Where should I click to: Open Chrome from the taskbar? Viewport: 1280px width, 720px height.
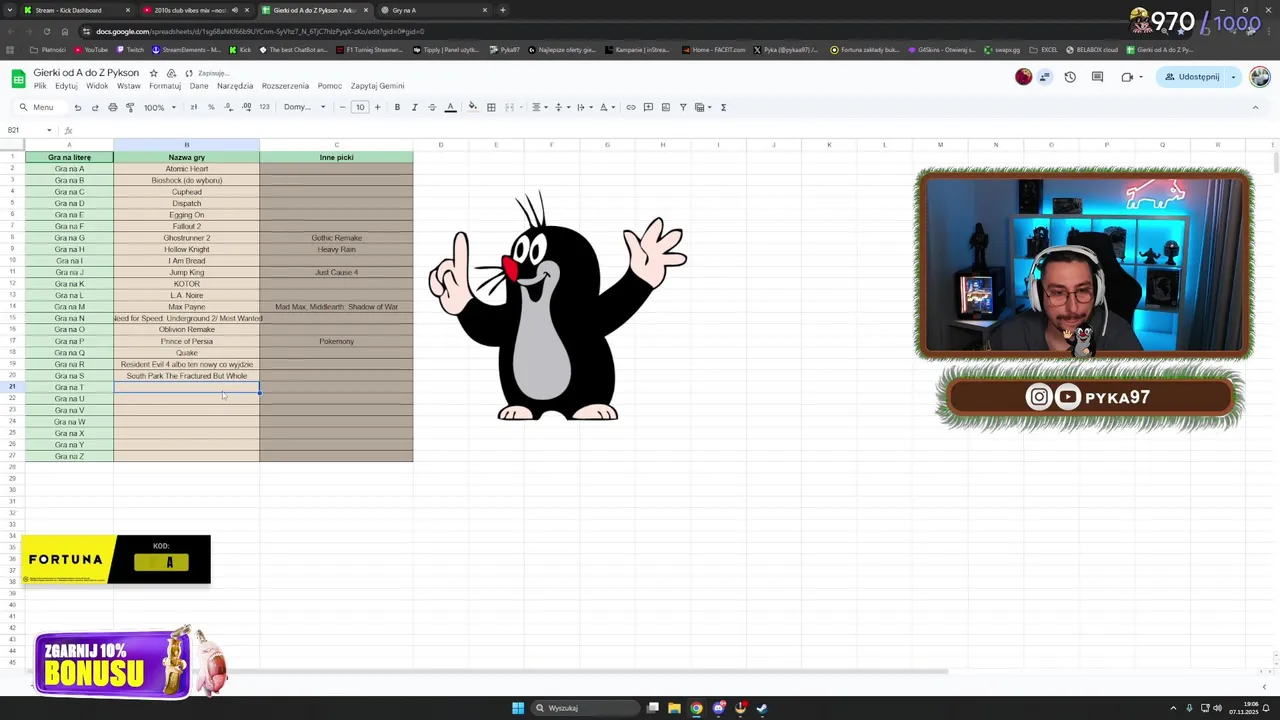tap(696, 708)
